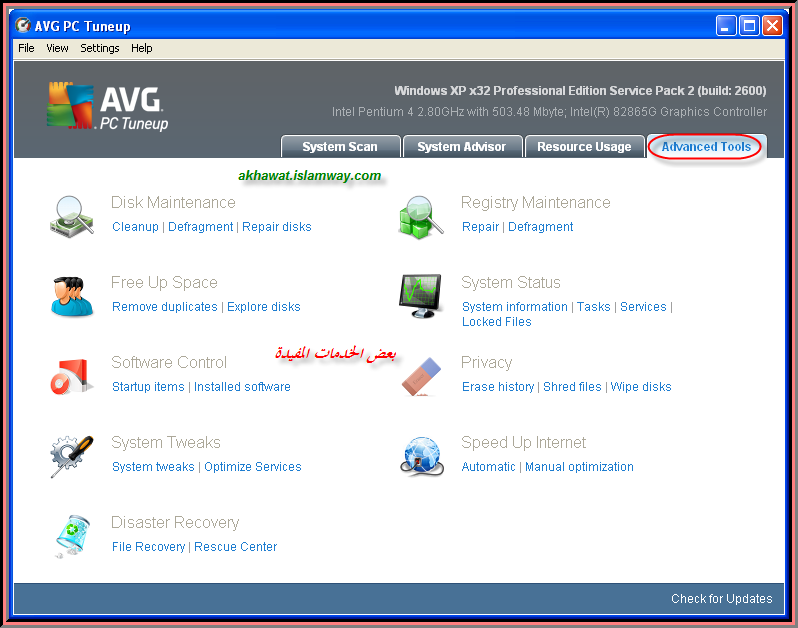Open the View menu
Viewport: 798px width, 628px height.
tap(57, 48)
